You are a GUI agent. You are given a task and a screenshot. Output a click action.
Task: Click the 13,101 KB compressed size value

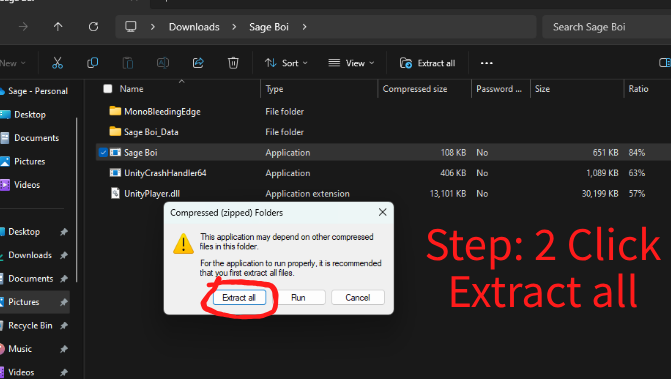click(x=448, y=194)
